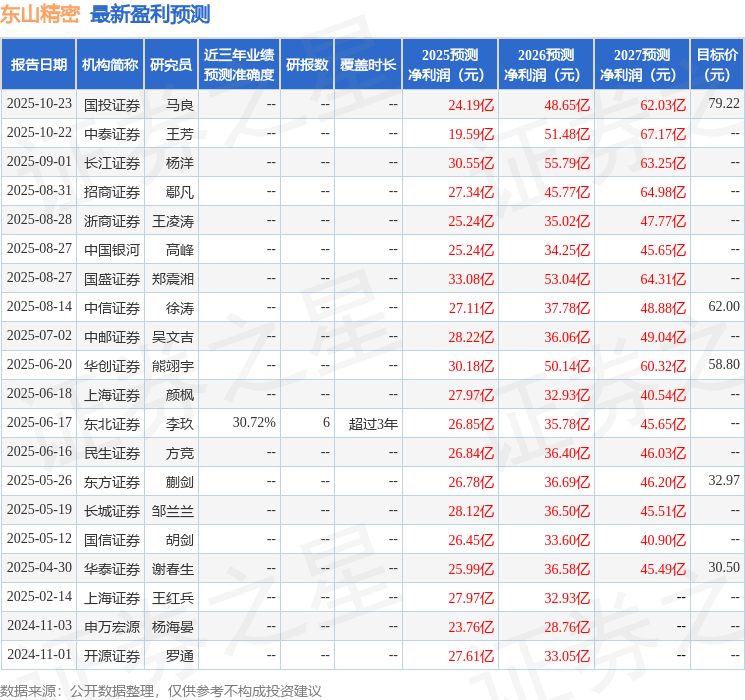Click the 64.98亿 forecast value
The width and height of the screenshot is (745, 700).
663,192
